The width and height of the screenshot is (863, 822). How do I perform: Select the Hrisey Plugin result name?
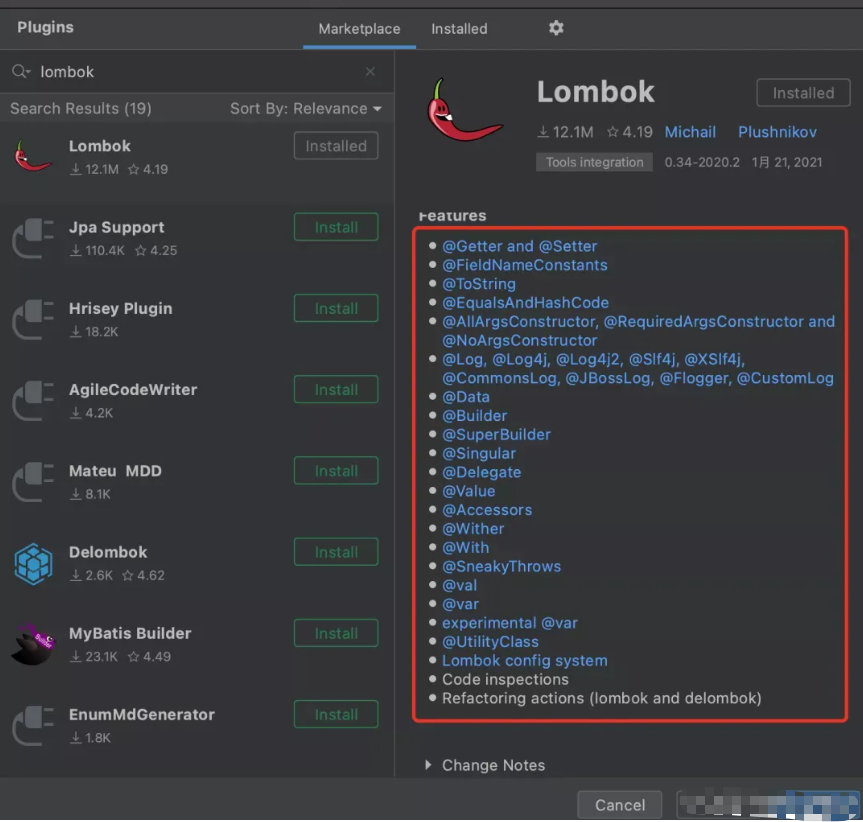121,308
